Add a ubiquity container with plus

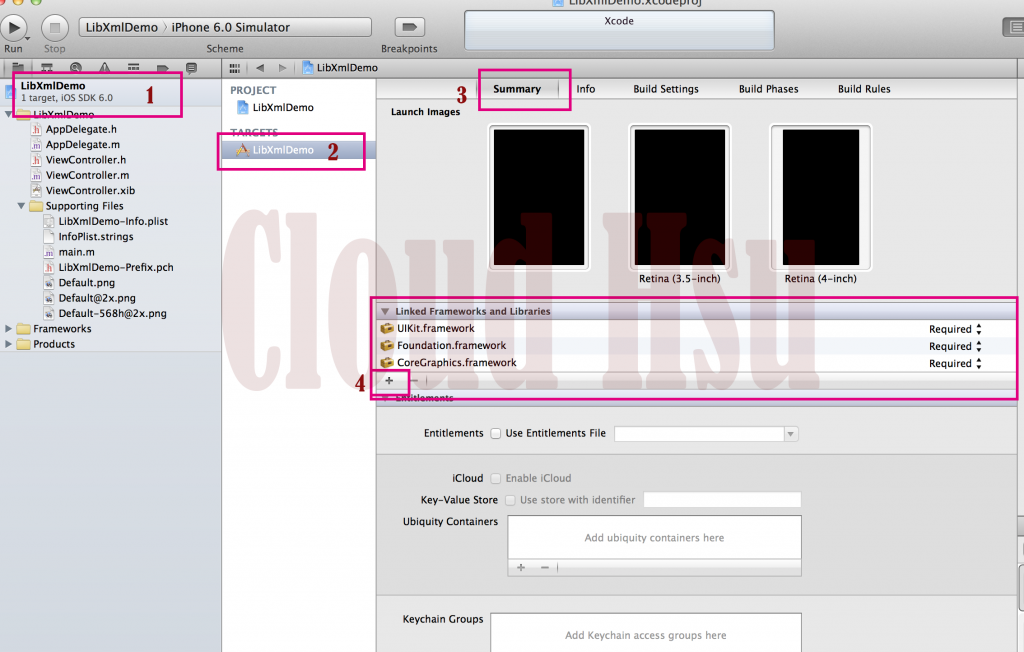(x=521, y=567)
